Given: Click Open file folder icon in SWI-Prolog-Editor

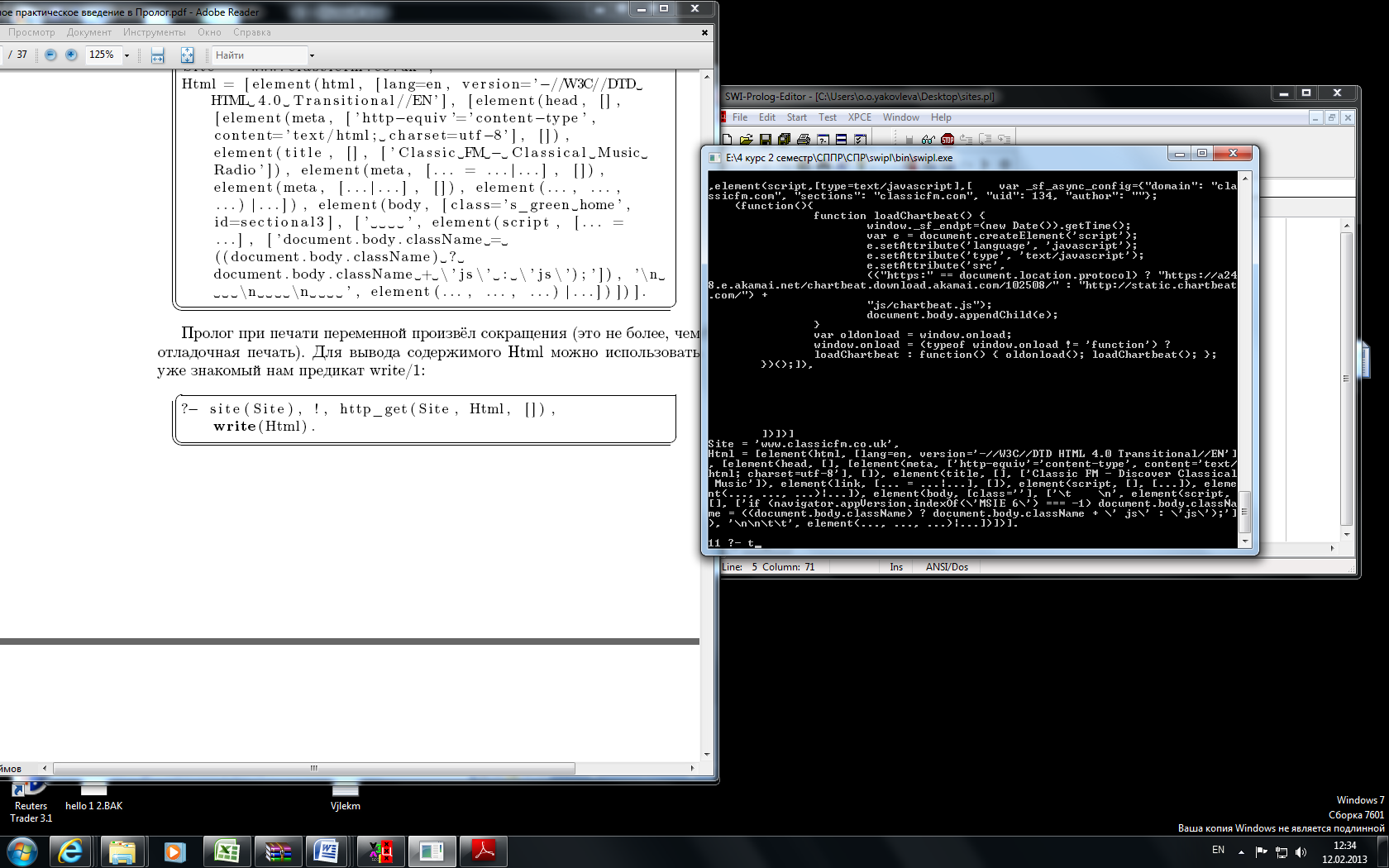Looking at the screenshot, I should 746,140.
